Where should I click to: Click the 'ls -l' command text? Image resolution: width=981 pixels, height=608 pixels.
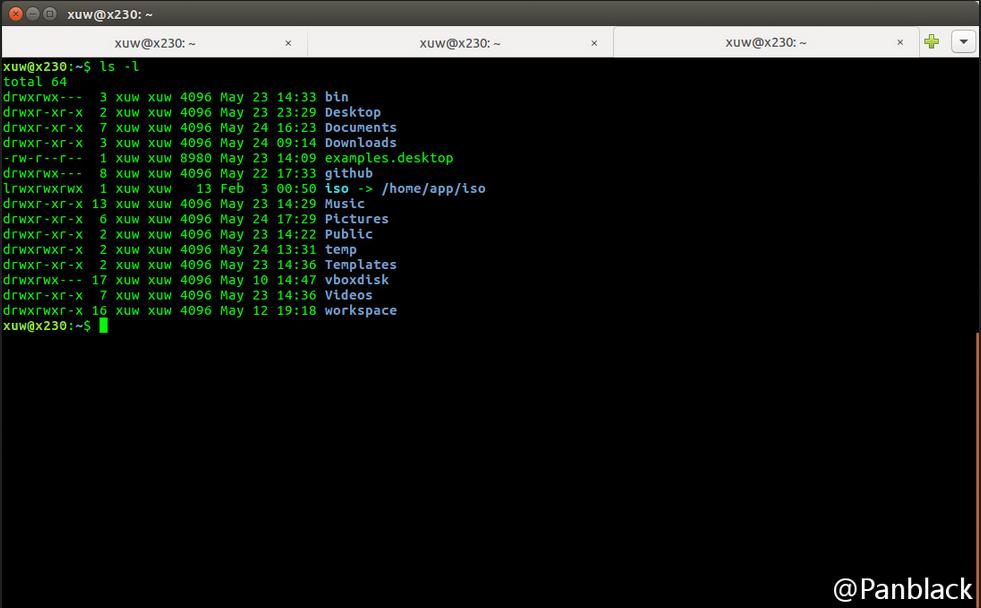(x=119, y=66)
